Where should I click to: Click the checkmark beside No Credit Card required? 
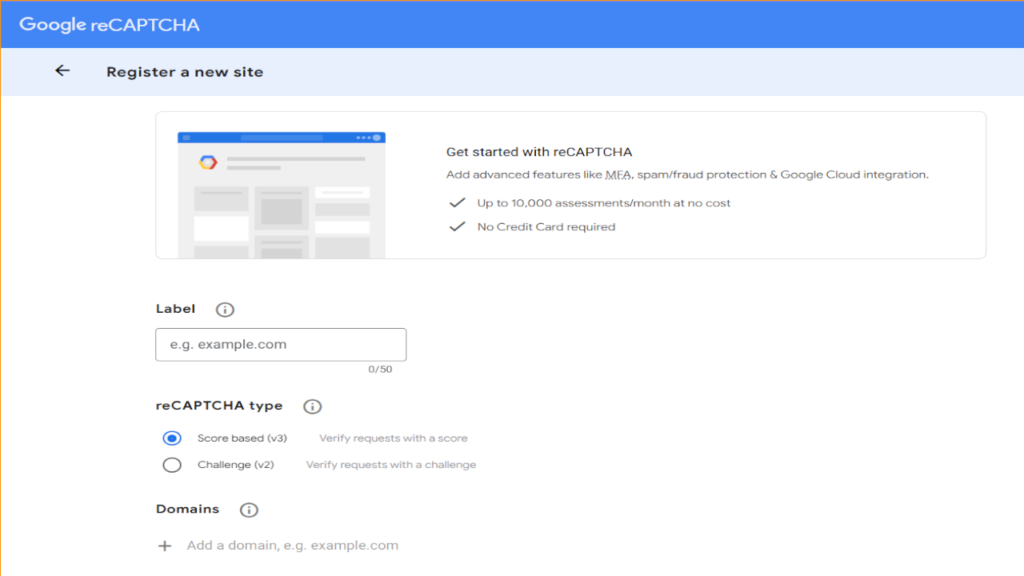coord(457,227)
